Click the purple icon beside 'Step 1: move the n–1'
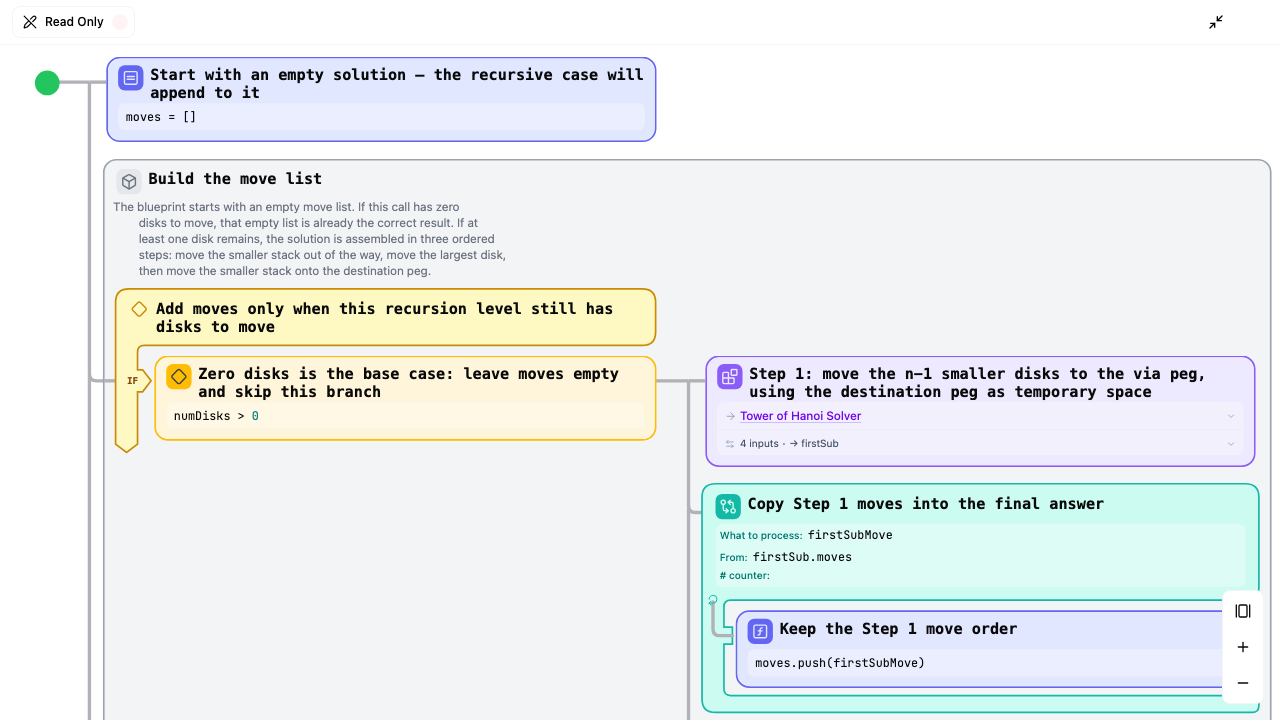 pos(730,377)
